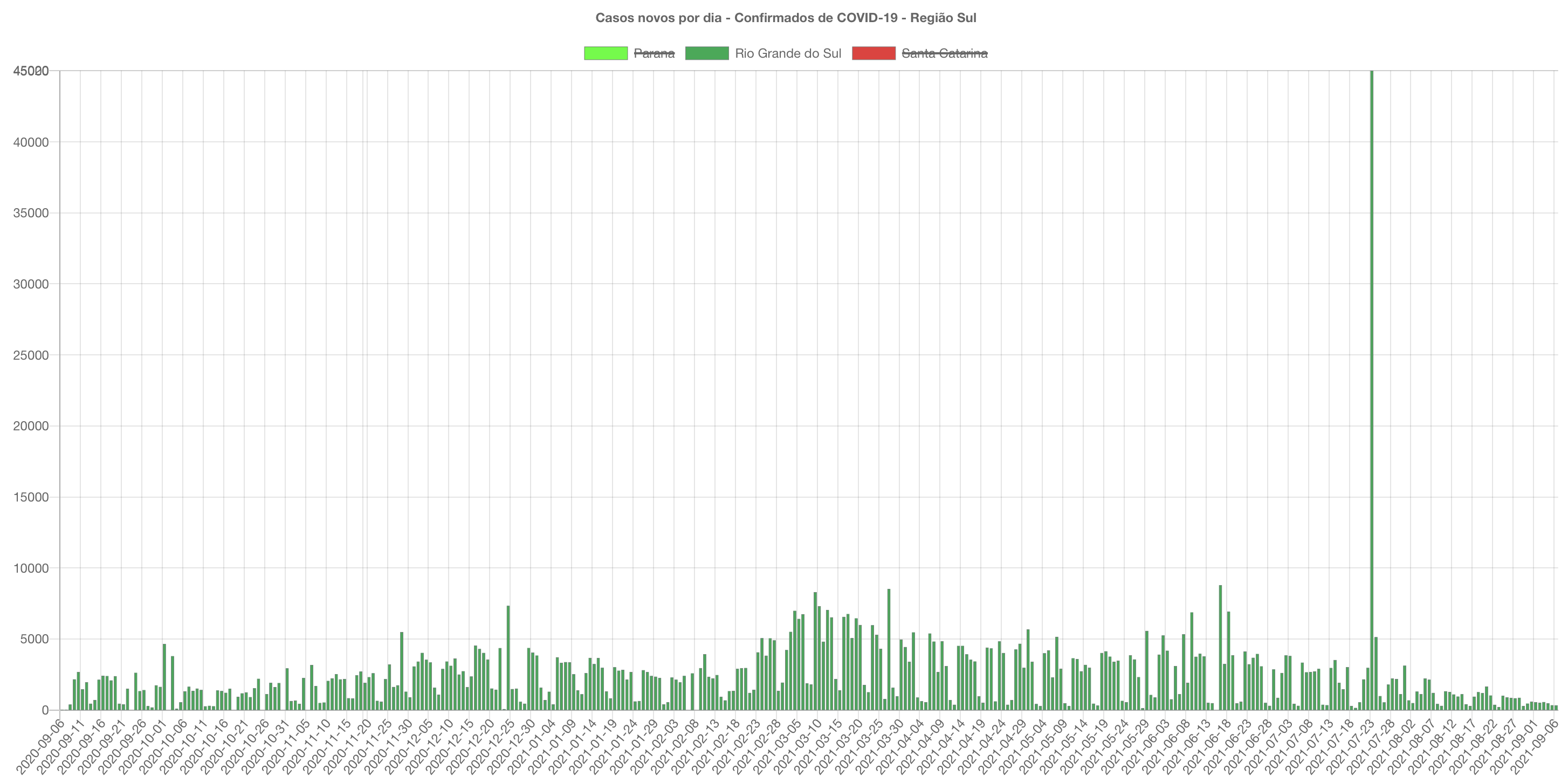Hide Rio Grande do Sul series via label
The height and width of the screenshot is (783, 1568).
[x=788, y=53]
